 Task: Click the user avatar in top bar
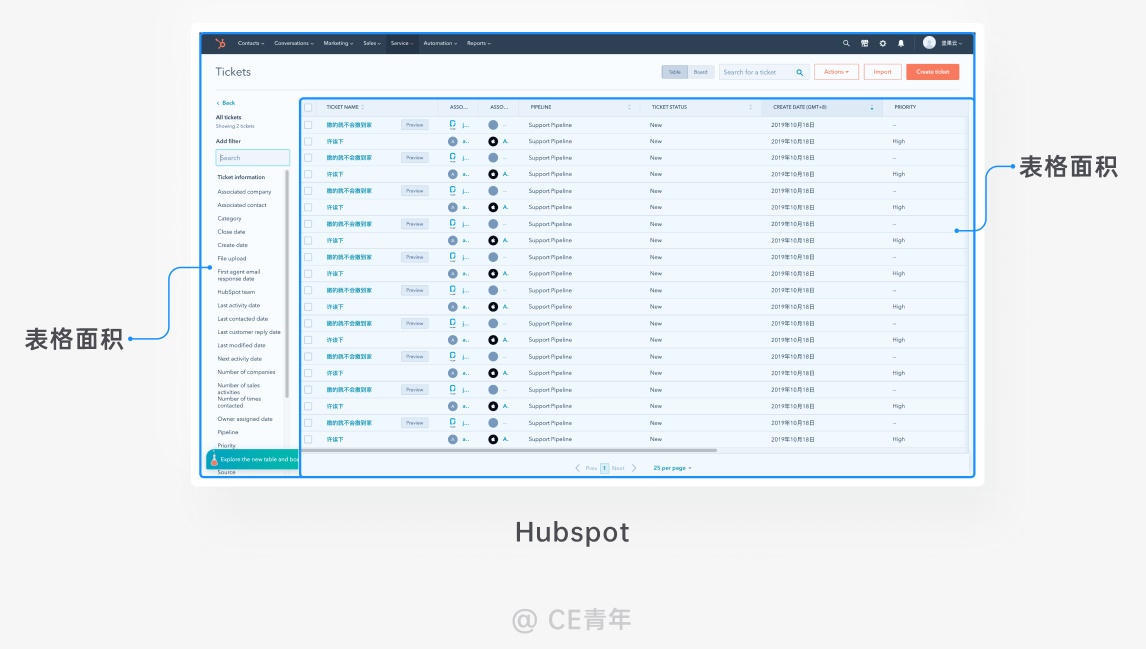click(x=929, y=42)
